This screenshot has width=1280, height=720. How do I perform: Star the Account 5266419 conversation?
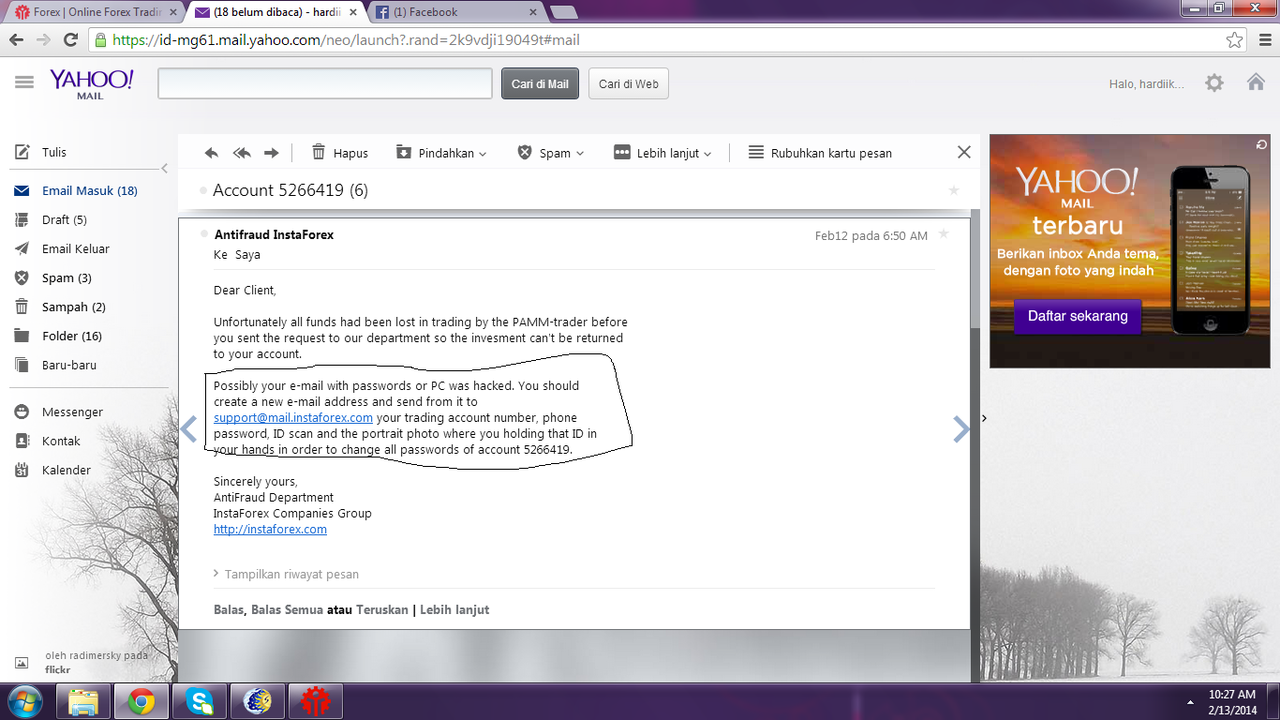click(x=953, y=190)
